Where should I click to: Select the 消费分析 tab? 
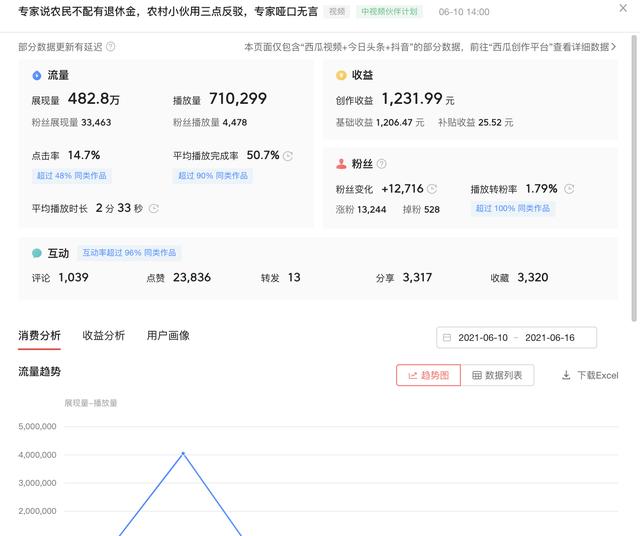pos(39,336)
